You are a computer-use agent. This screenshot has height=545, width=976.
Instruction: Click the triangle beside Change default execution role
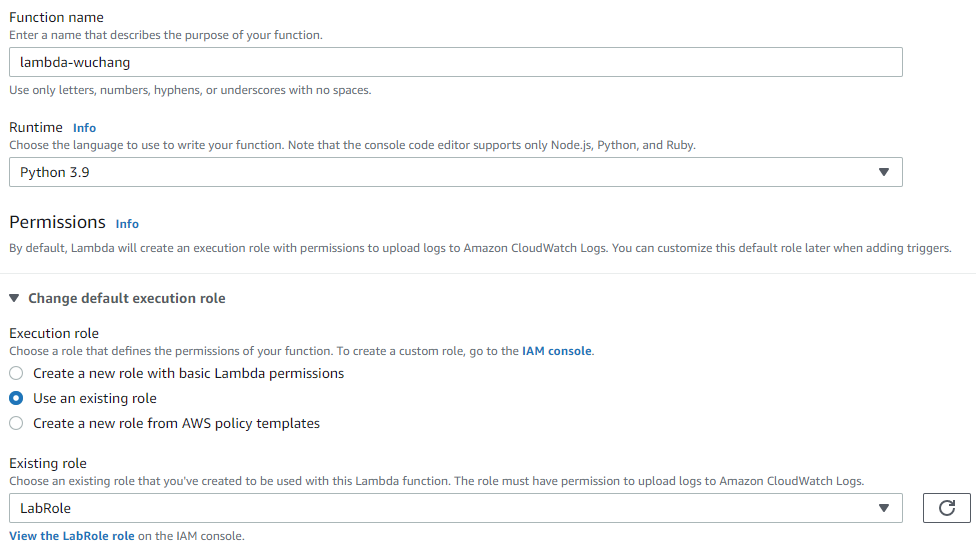pos(14,298)
